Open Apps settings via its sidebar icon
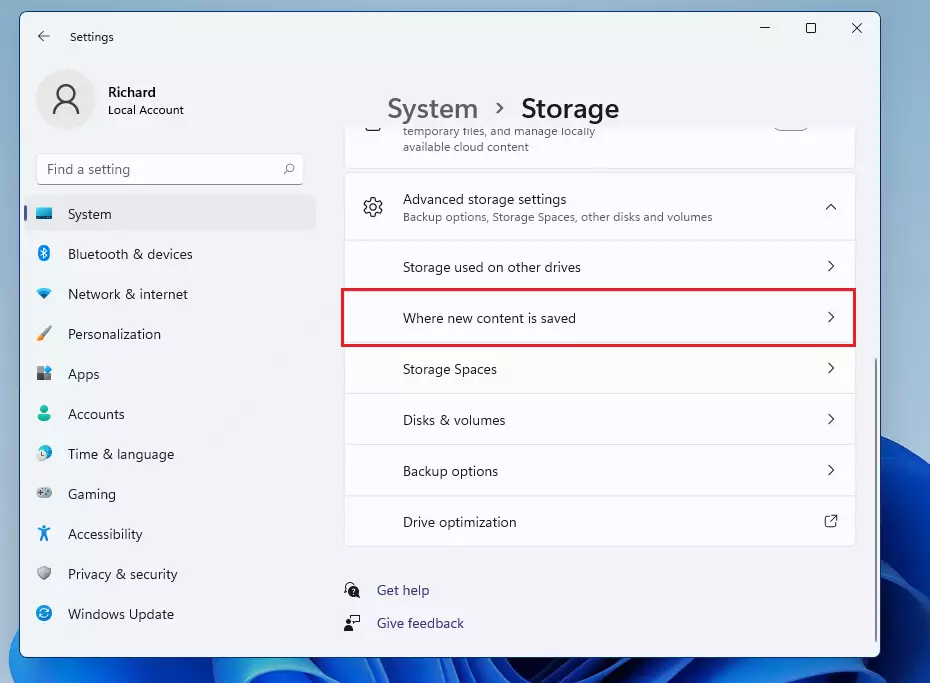 tap(44, 374)
